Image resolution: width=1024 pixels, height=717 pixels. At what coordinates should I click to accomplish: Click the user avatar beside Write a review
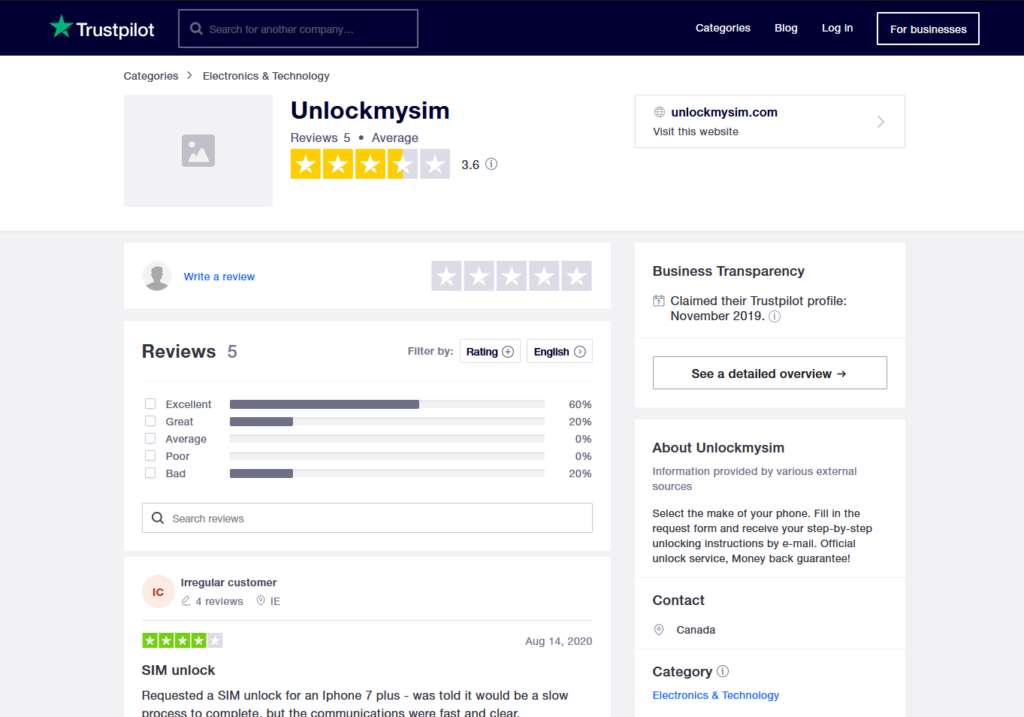click(157, 276)
